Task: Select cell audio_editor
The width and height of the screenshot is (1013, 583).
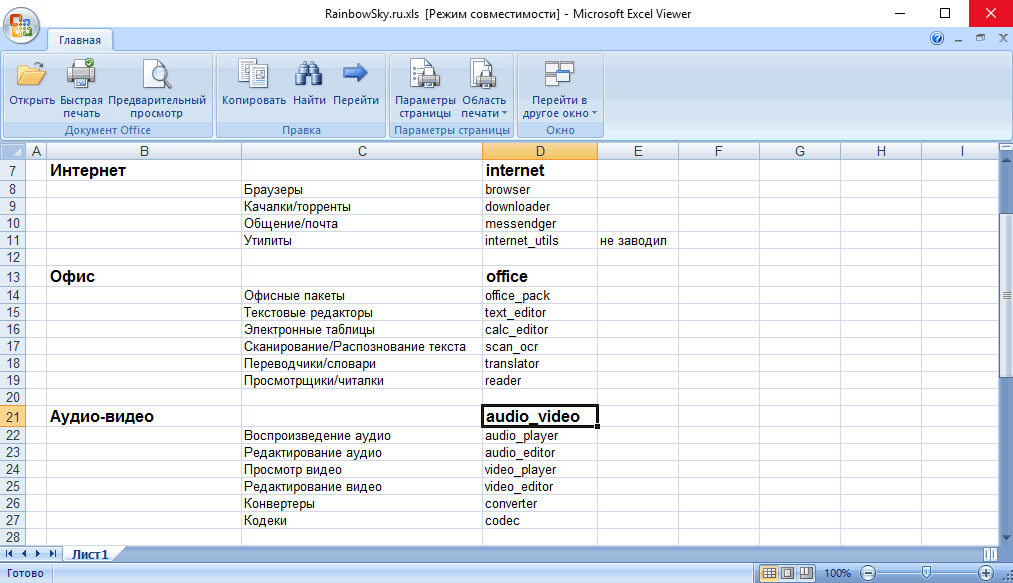Action: coord(540,452)
